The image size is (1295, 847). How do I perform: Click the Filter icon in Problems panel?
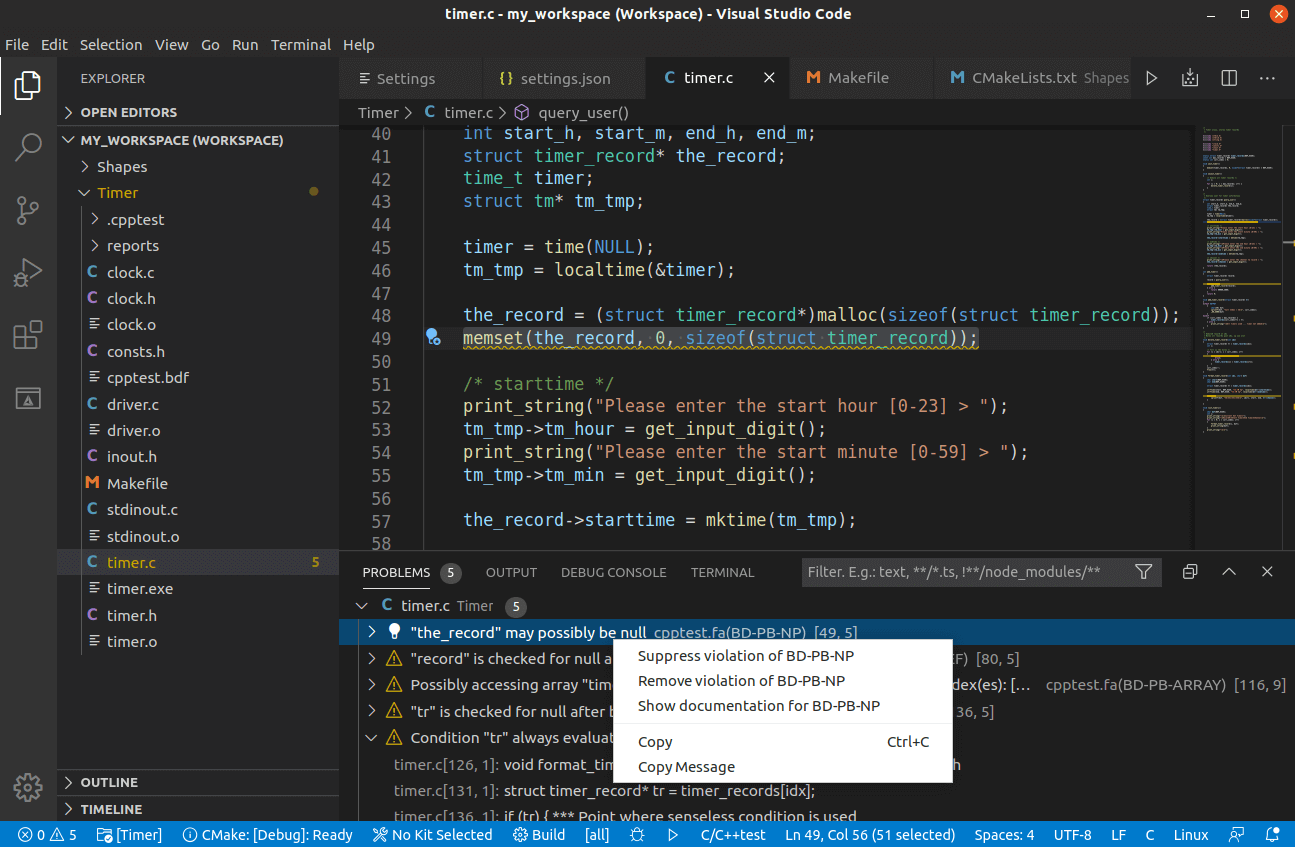coord(1143,571)
